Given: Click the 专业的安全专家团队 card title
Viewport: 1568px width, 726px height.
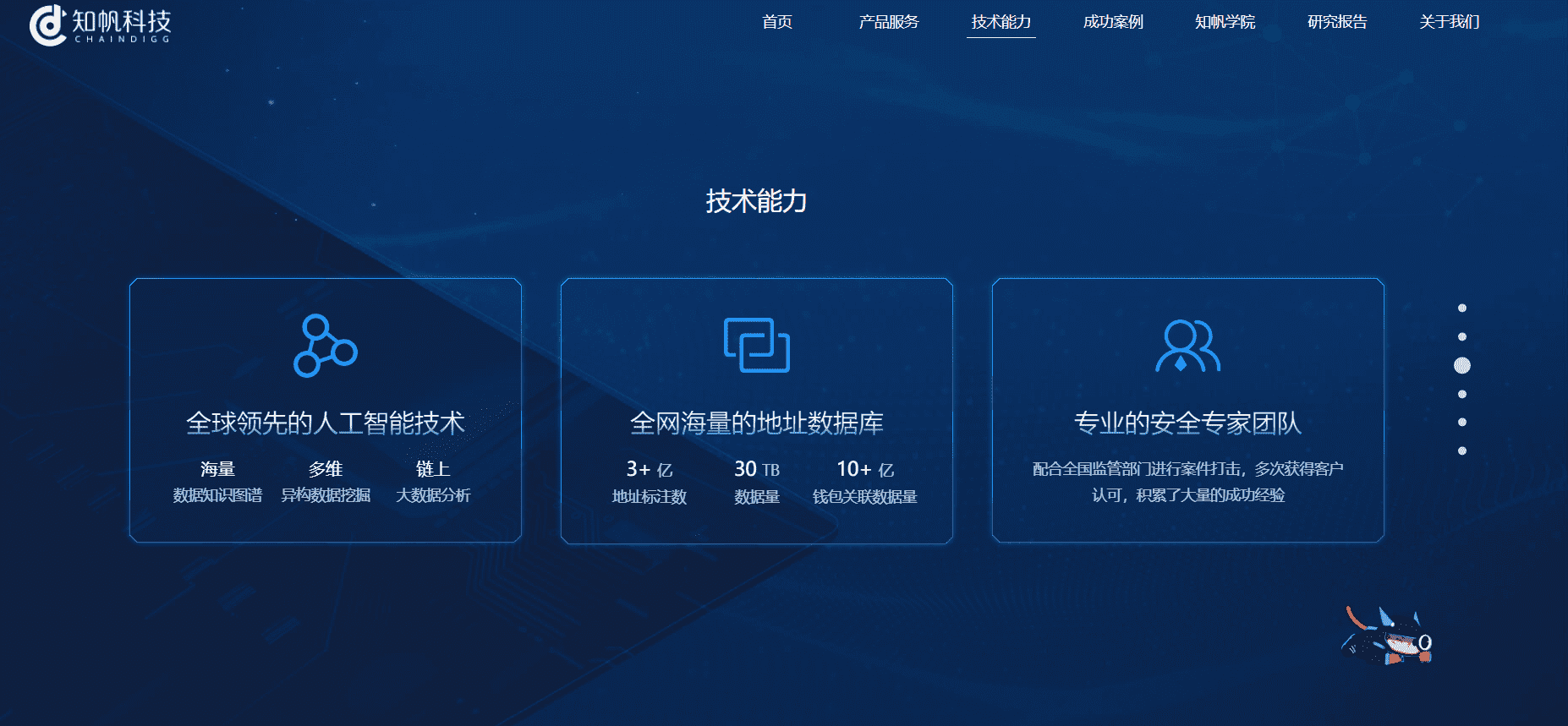Looking at the screenshot, I should pos(1188,423).
